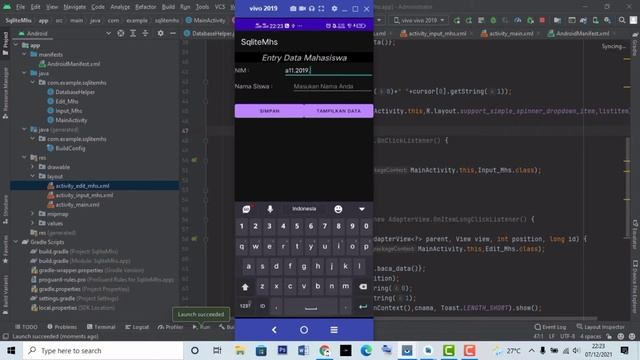The image size is (640, 360).
Task: Switch to AndroidManifest.xml editor tab
Action: [579, 33]
